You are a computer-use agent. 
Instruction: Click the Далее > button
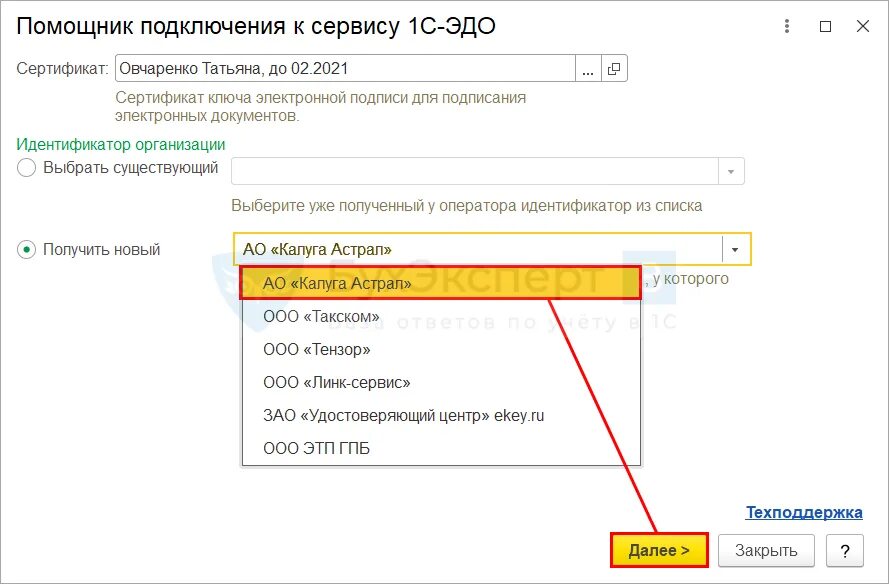coord(659,550)
